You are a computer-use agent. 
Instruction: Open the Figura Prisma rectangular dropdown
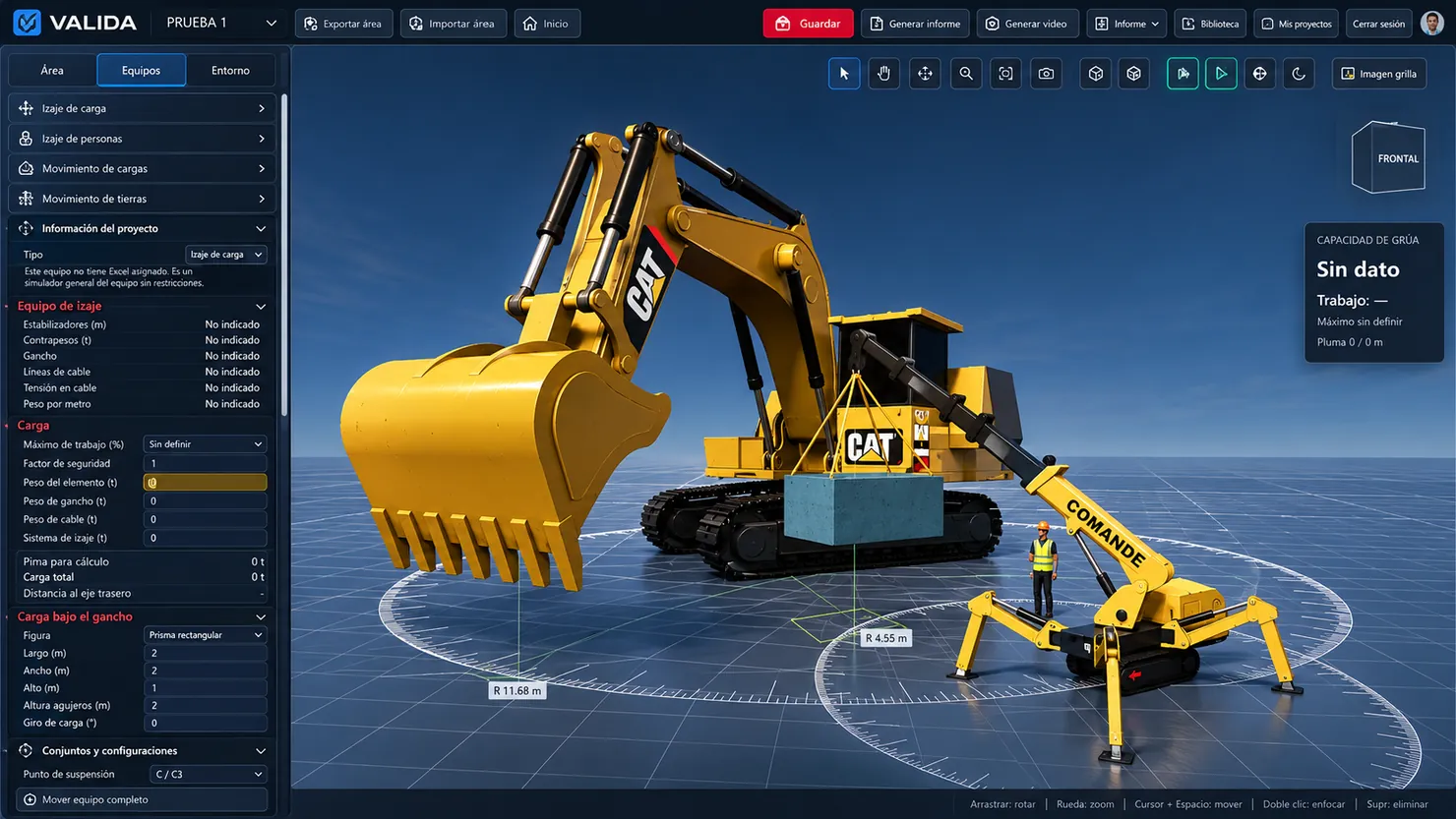coord(205,635)
